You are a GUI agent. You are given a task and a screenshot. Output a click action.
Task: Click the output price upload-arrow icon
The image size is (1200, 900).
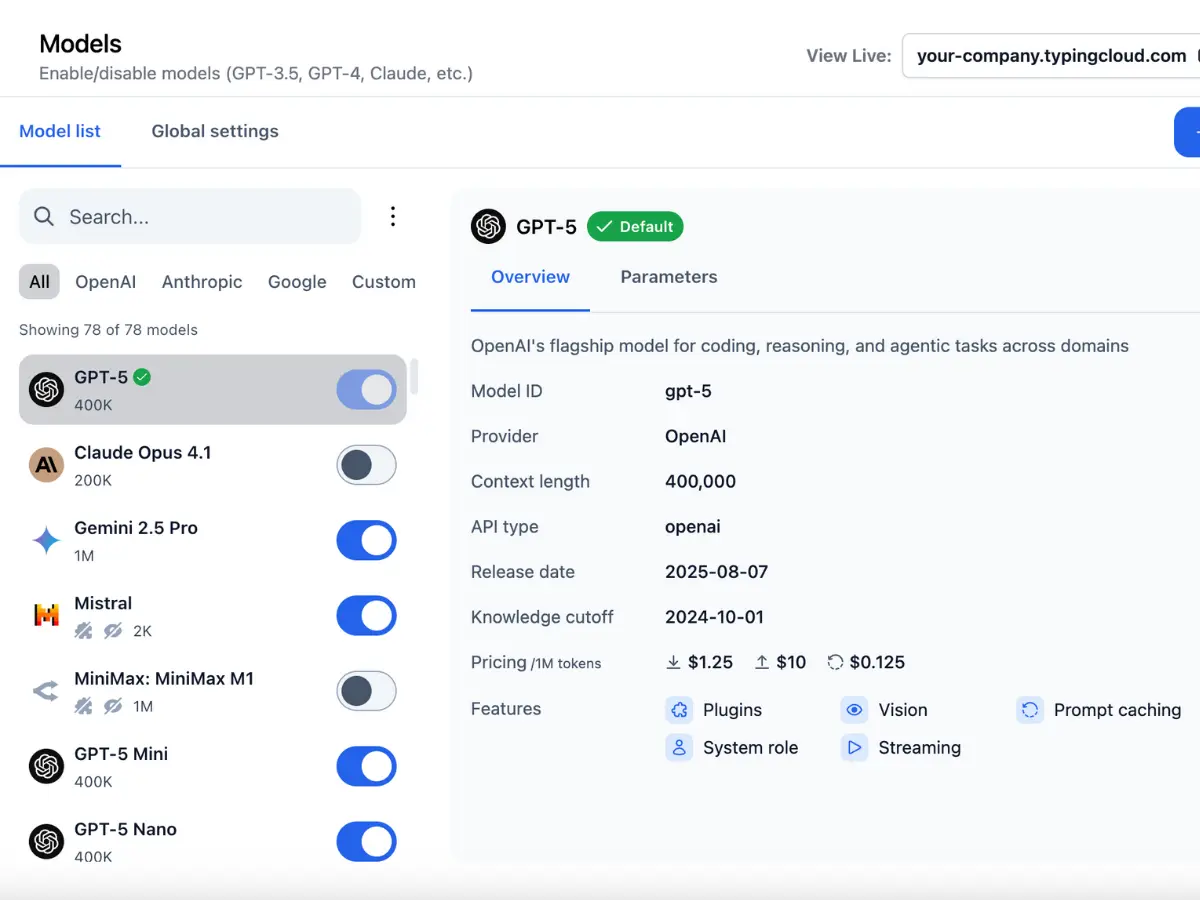(762, 662)
